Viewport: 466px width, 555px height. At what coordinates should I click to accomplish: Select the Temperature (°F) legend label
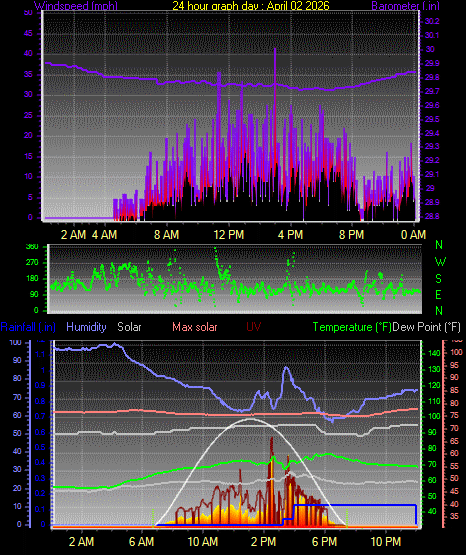click(352, 327)
